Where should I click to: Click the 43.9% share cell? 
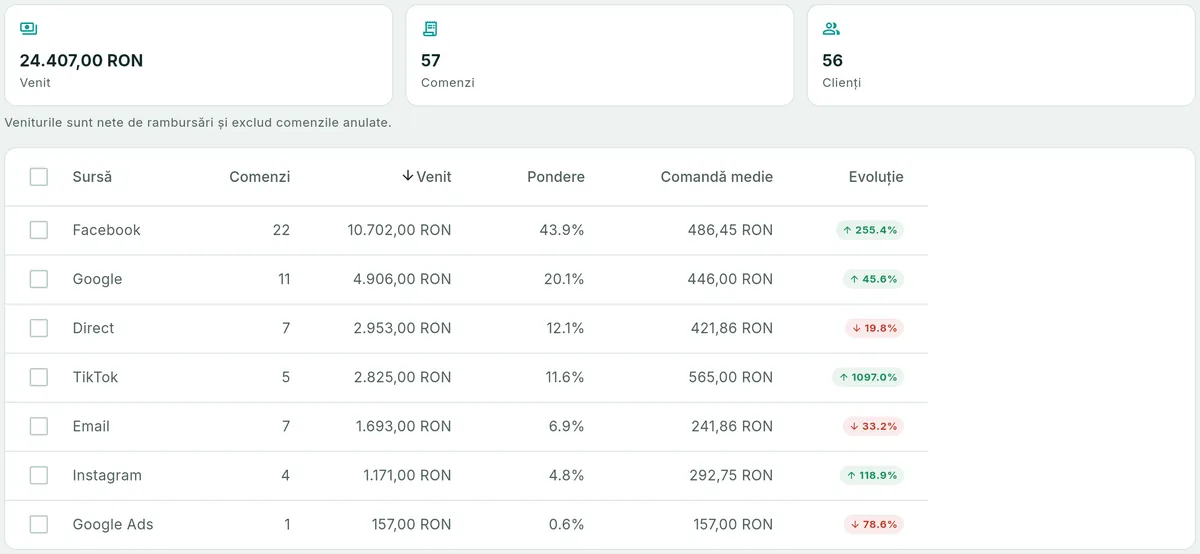562,230
